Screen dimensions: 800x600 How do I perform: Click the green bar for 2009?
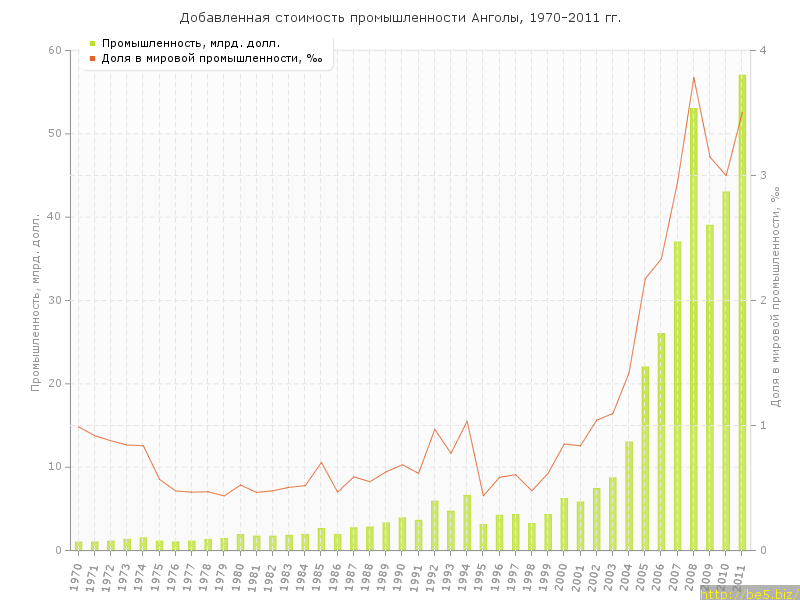(710, 387)
